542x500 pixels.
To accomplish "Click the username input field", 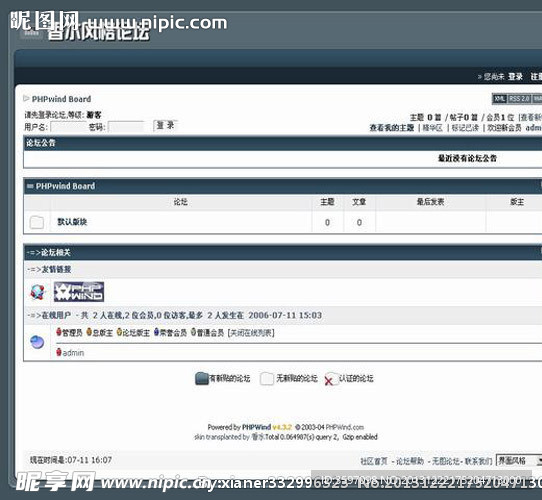I will click(x=69, y=127).
